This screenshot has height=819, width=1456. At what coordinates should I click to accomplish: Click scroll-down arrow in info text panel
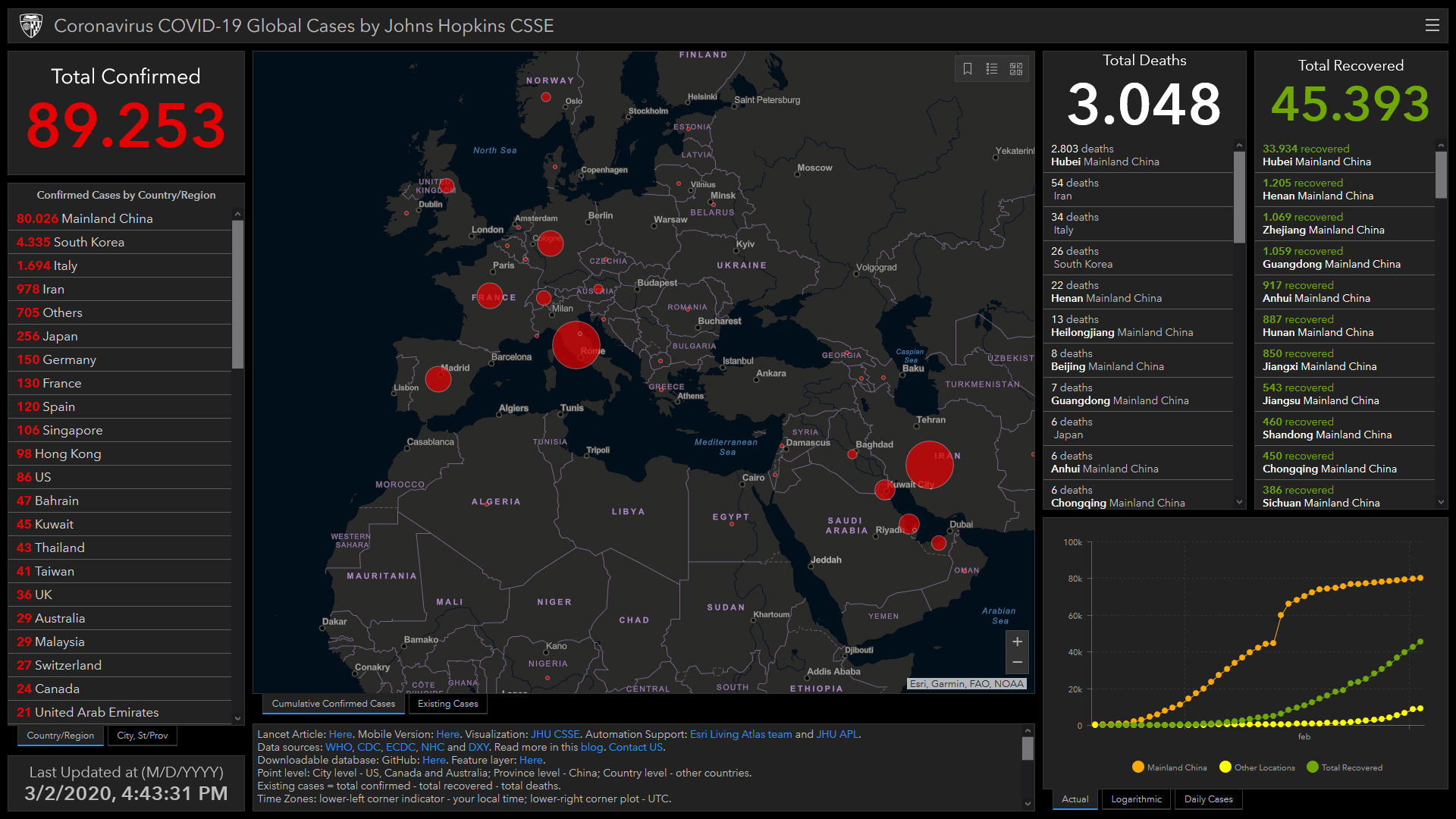(x=1028, y=804)
